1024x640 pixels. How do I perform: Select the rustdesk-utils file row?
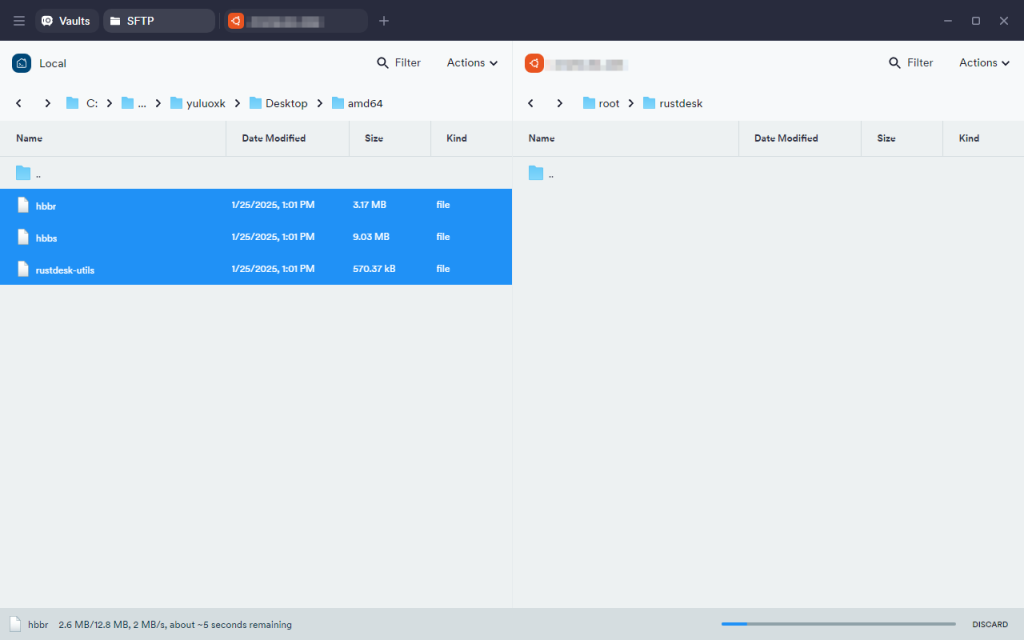256,269
